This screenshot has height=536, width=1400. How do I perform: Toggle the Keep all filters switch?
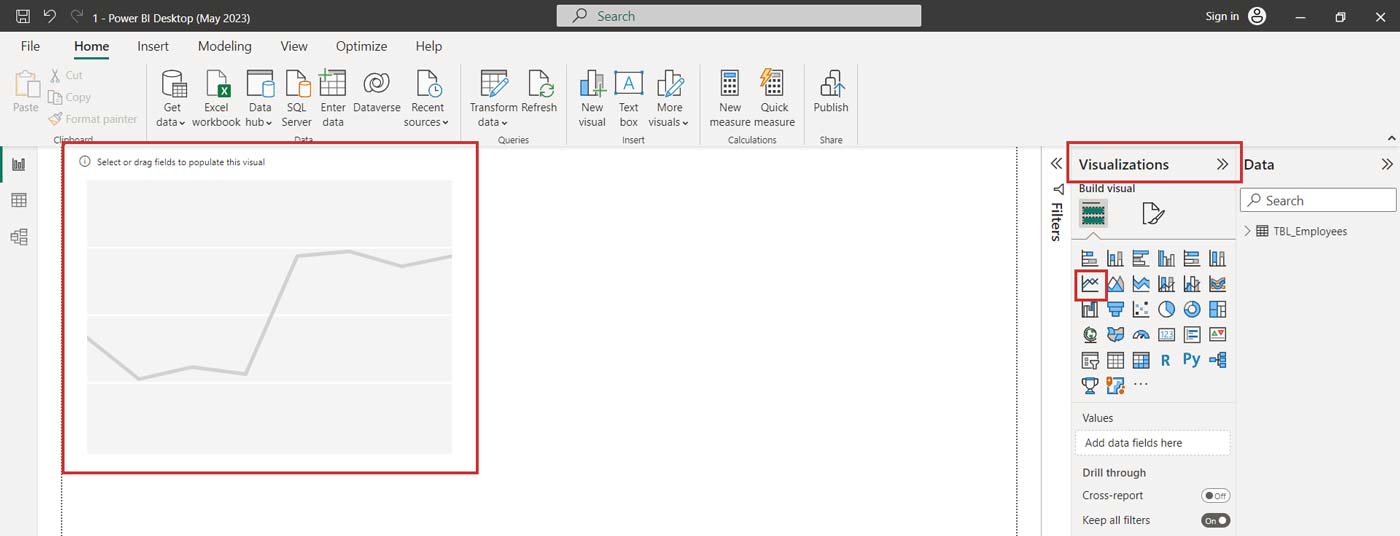(1215, 521)
